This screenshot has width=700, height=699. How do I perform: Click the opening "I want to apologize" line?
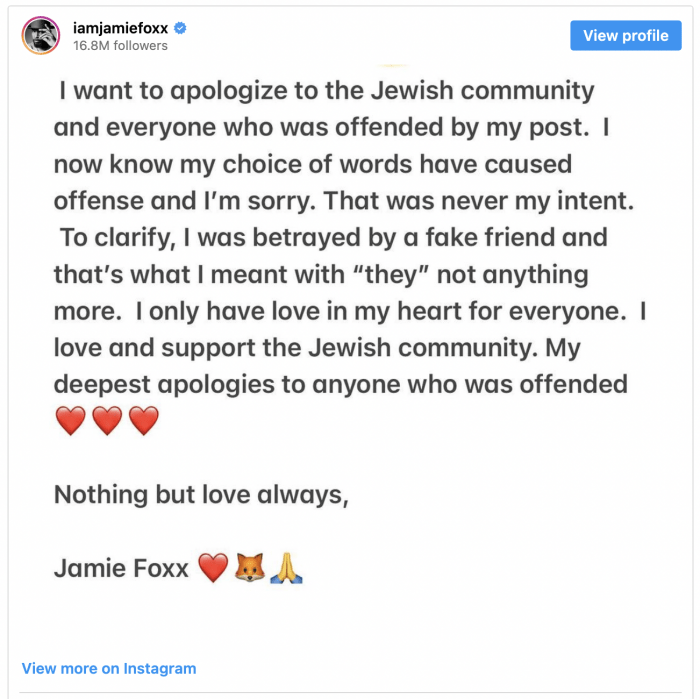point(327,92)
